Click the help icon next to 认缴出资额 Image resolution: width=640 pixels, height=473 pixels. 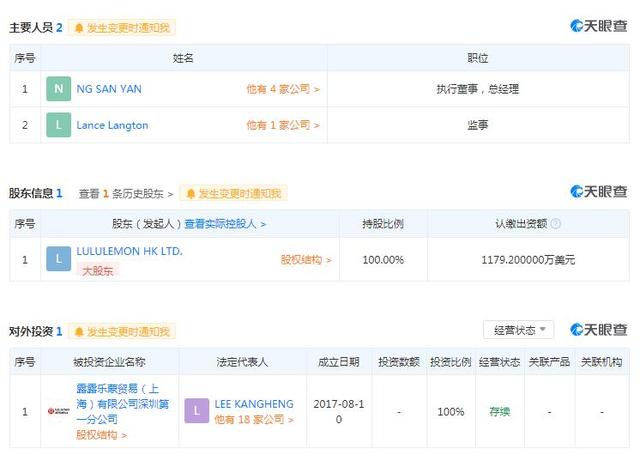click(556, 224)
